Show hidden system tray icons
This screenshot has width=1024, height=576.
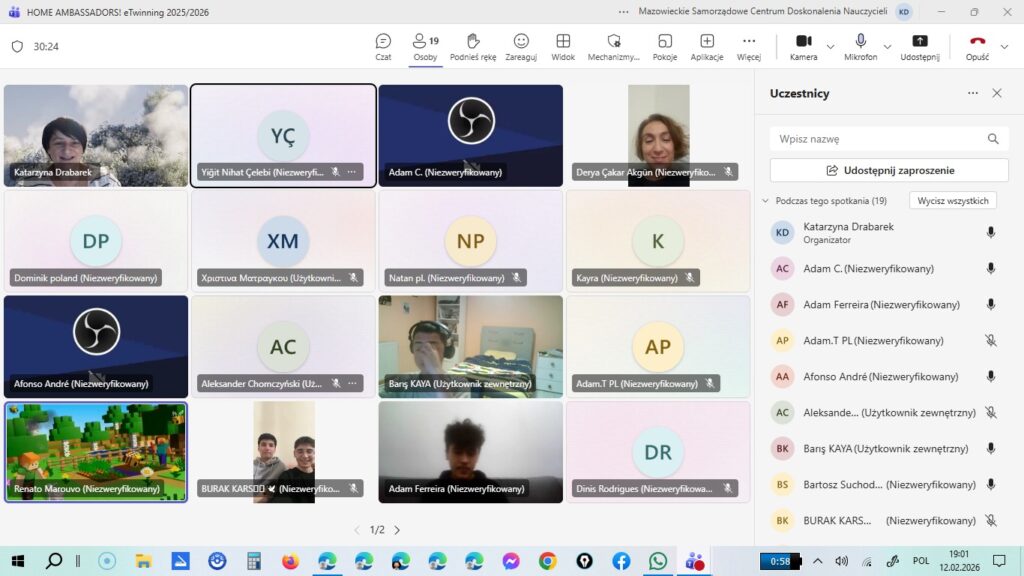pyautogui.click(x=818, y=561)
